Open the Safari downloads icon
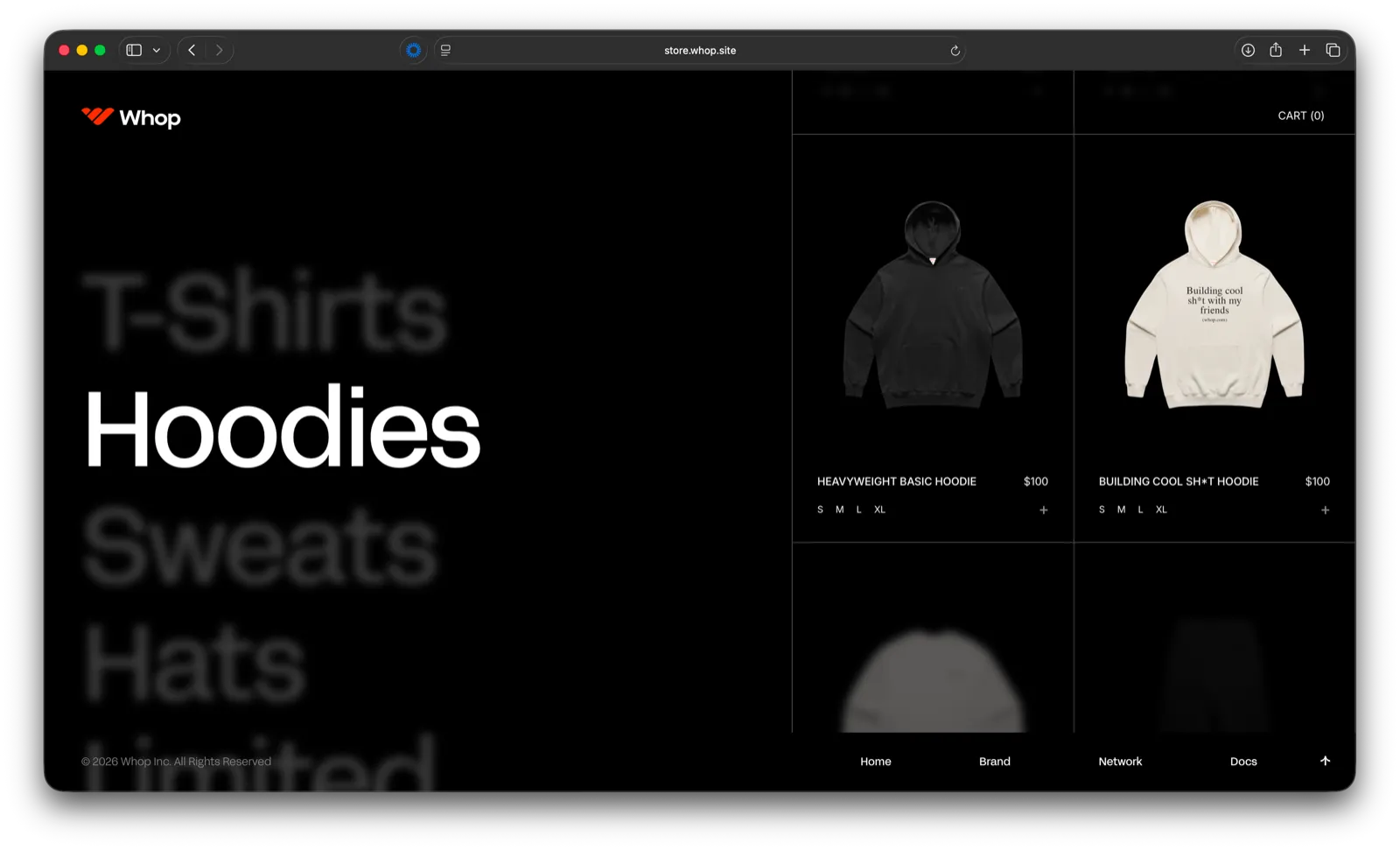Screen dimensions: 1400x850 click(x=1248, y=50)
